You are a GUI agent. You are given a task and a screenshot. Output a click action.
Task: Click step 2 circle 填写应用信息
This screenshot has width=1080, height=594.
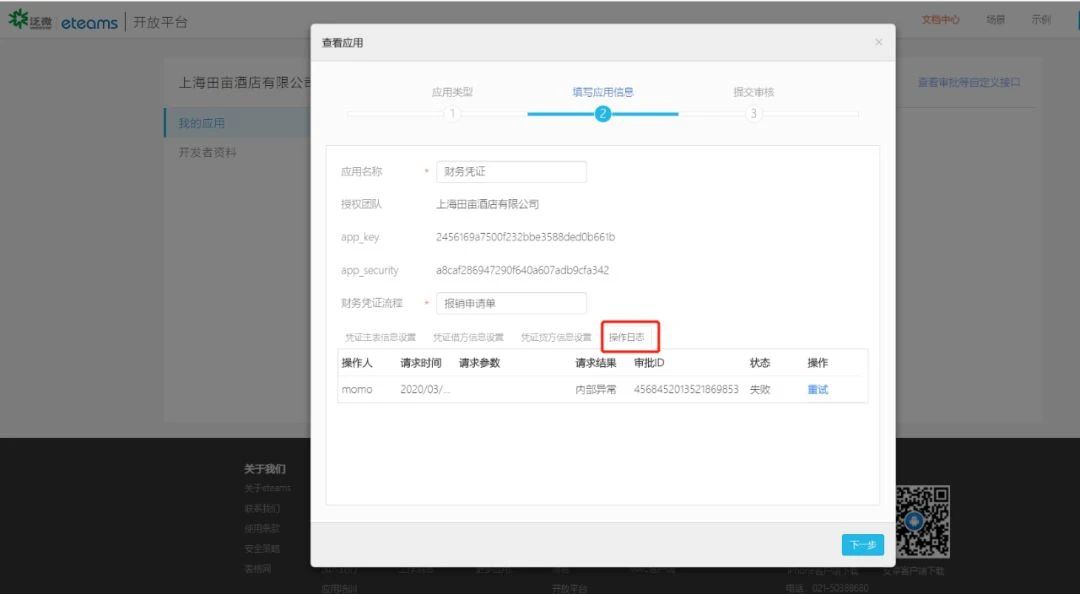coord(603,114)
